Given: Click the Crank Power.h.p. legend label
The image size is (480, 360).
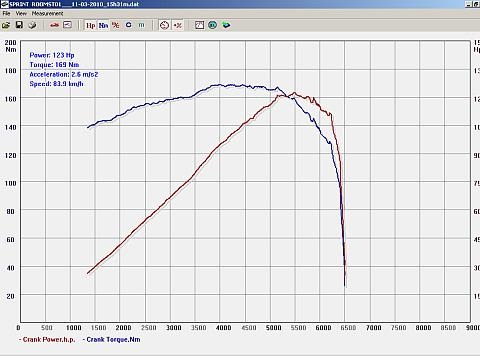Looking at the screenshot, I should point(49,340).
